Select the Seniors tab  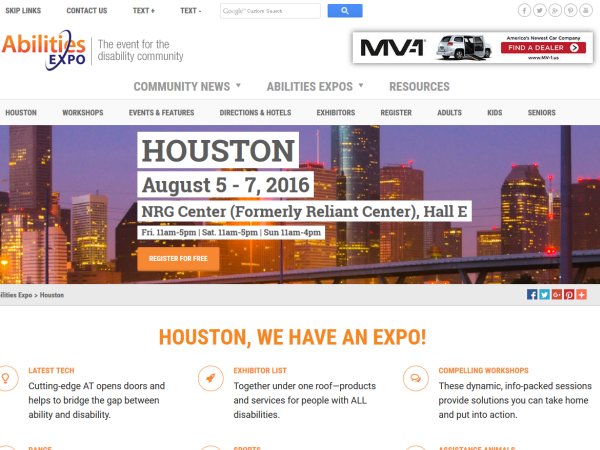coord(541,112)
